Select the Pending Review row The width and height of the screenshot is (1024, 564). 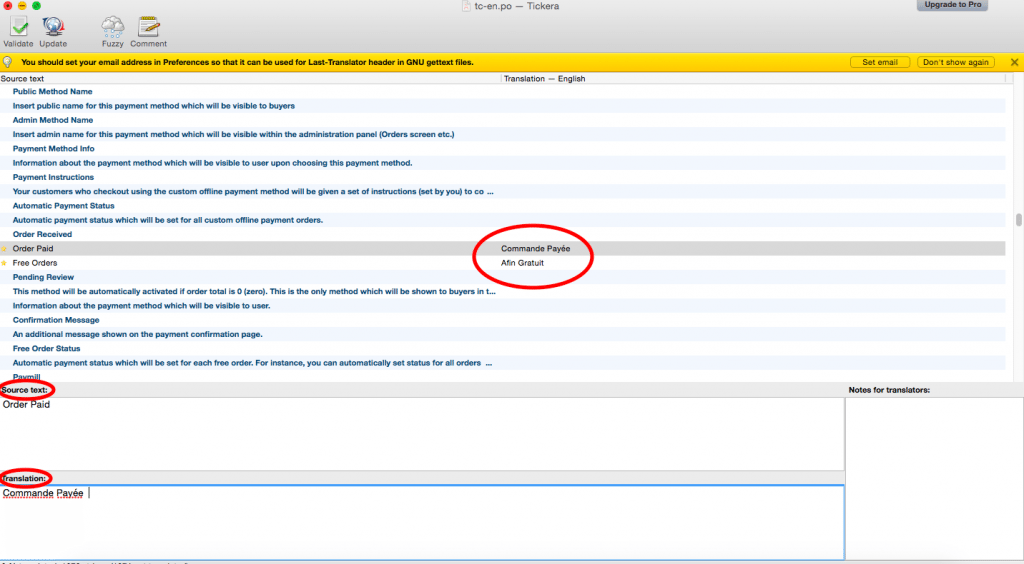pos(502,277)
